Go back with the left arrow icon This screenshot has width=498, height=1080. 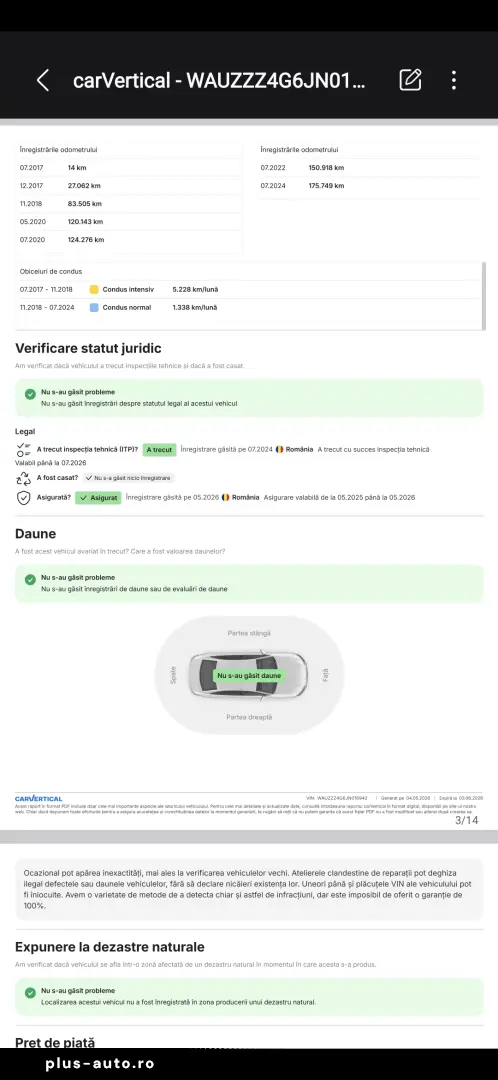[43, 81]
